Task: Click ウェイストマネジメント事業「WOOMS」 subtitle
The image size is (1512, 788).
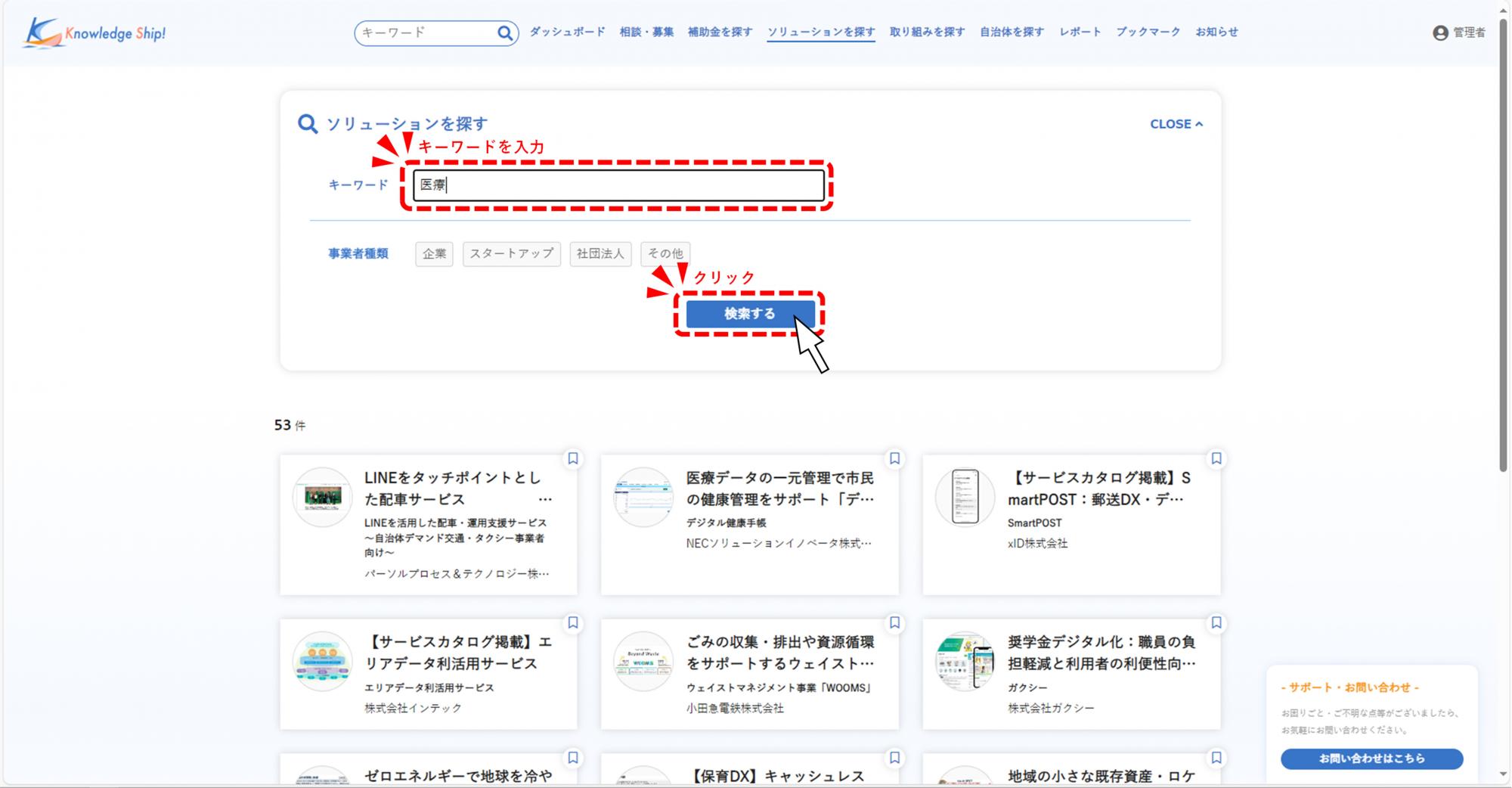Action: (x=779, y=687)
